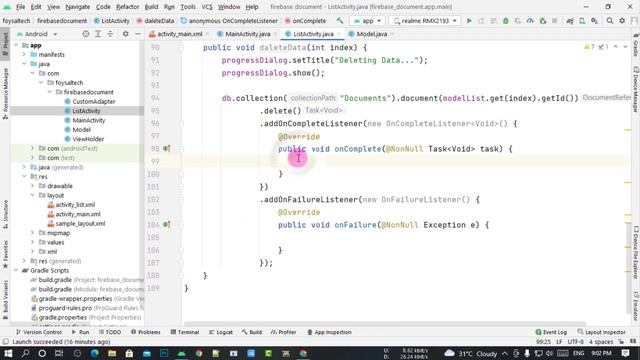Open the Profile app gauge icon
Image resolution: width=640 pixels, height=360 pixels.
[x=530, y=21]
